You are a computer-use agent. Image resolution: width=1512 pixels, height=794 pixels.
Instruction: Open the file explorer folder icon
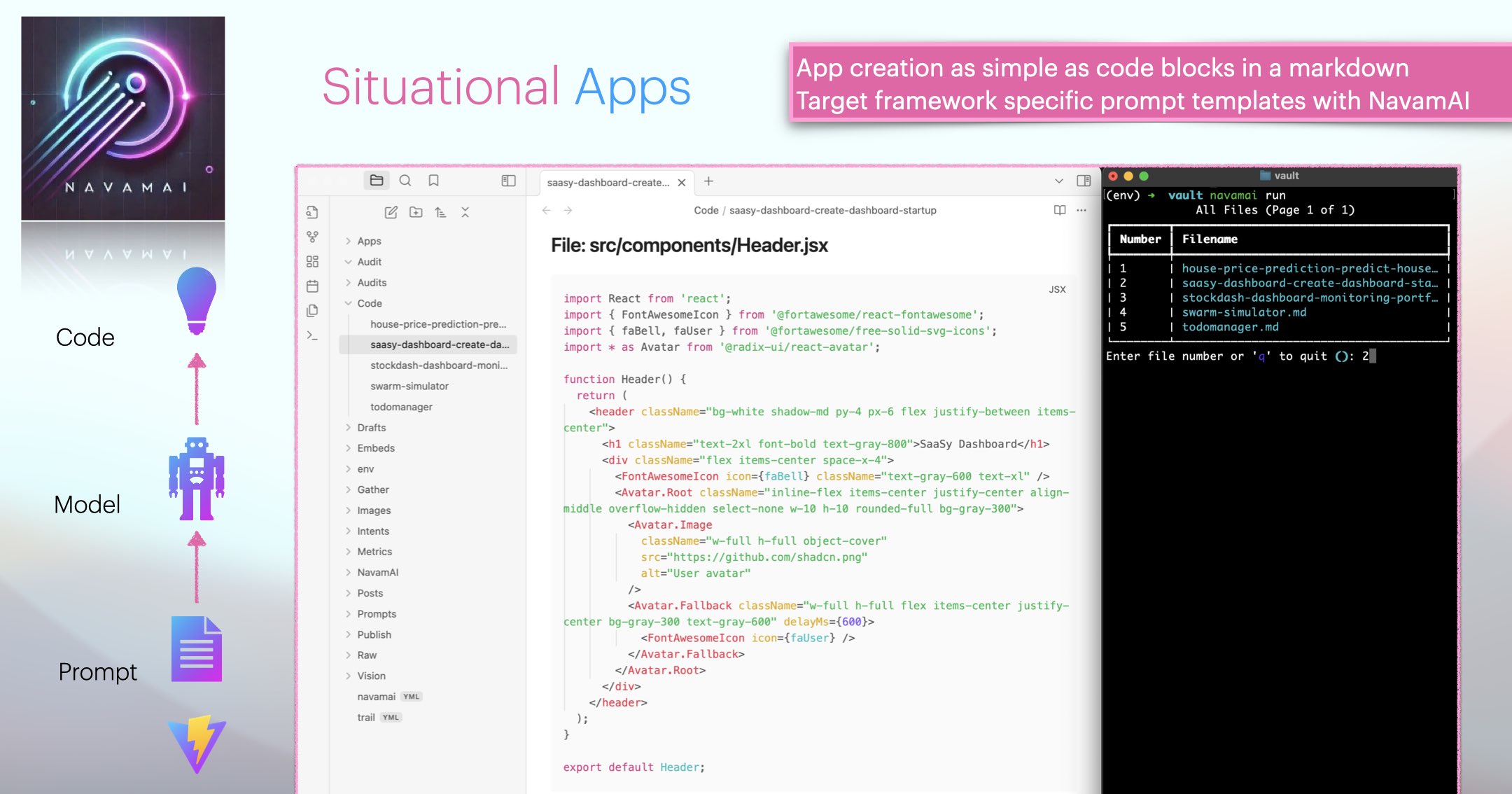point(377,181)
